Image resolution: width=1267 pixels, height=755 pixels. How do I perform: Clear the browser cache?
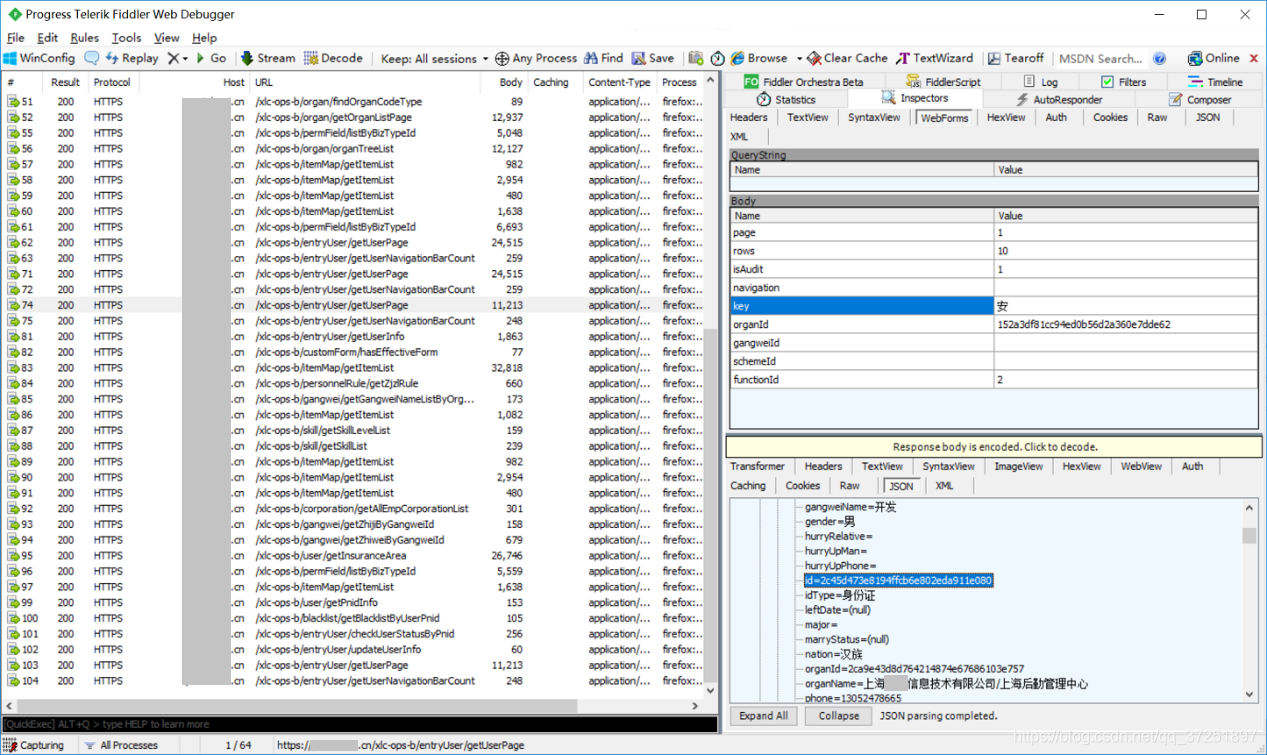coord(848,58)
